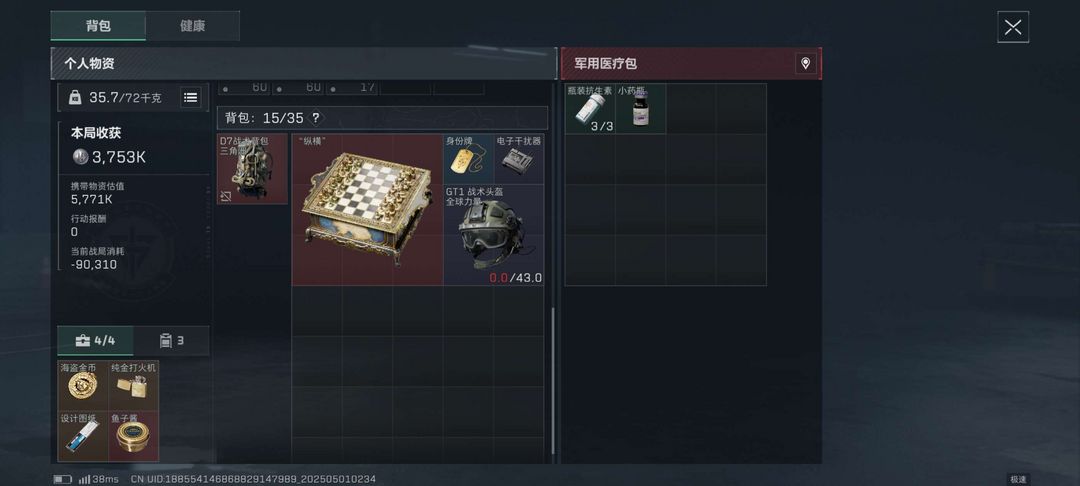Switch to the 健康 tab
1080x486 pixels.
tap(193, 26)
